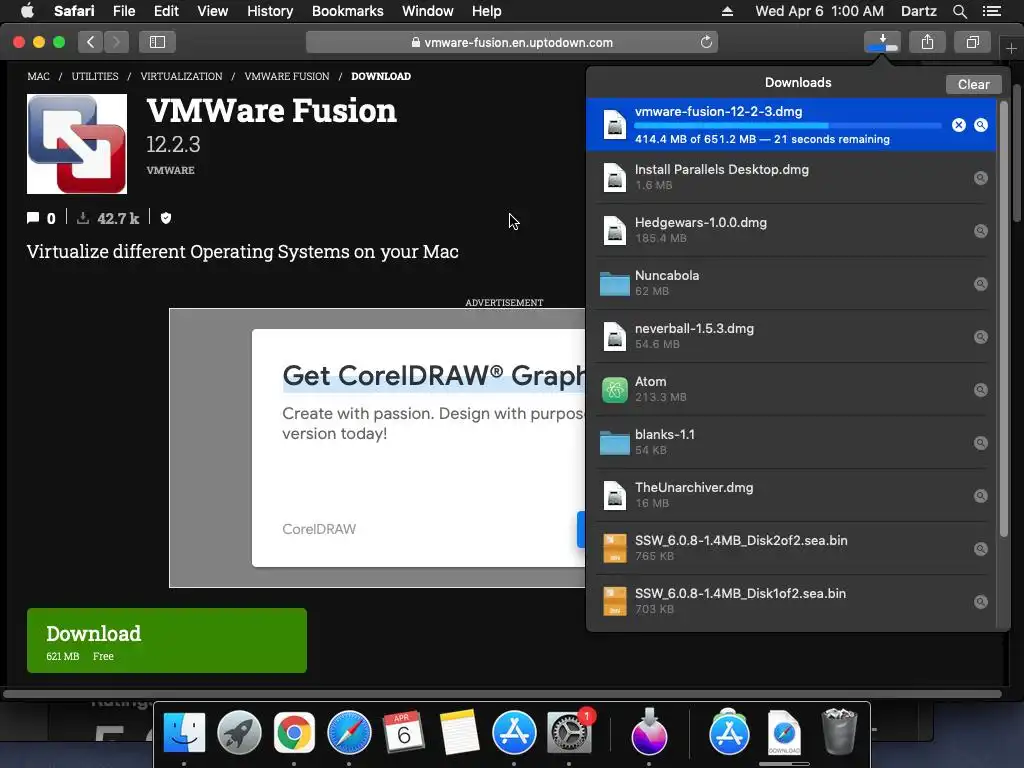Open the Downloads stack in the Dock
1024x768 pixels.
(x=784, y=733)
